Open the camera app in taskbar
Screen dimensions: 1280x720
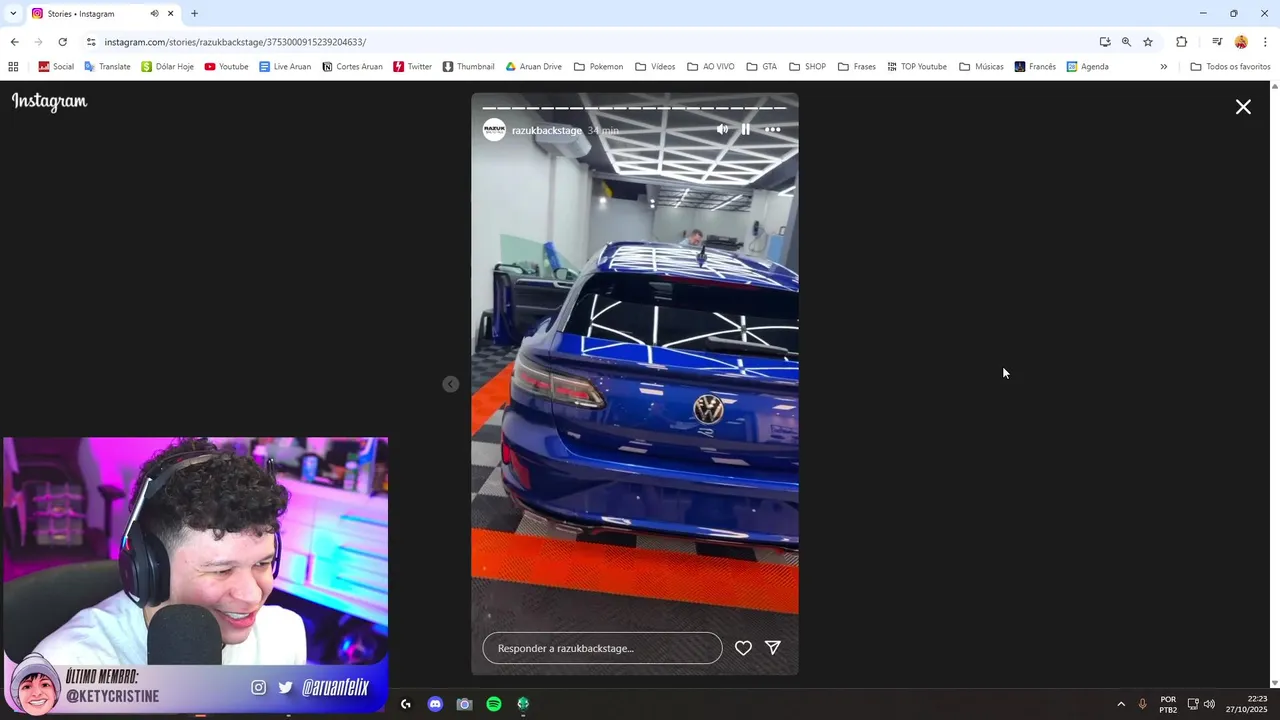[464, 704]
